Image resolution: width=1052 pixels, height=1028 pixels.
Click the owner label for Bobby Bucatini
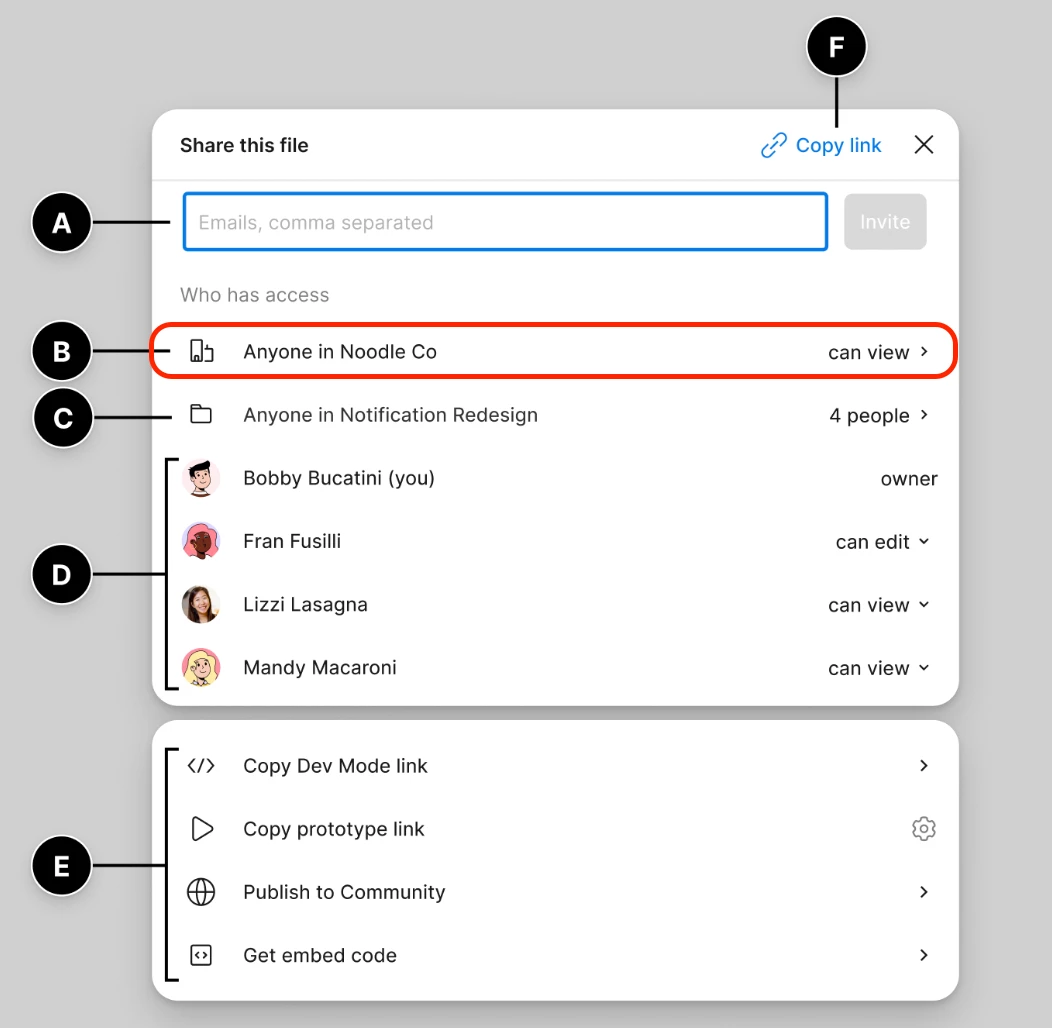coord(909,479)
